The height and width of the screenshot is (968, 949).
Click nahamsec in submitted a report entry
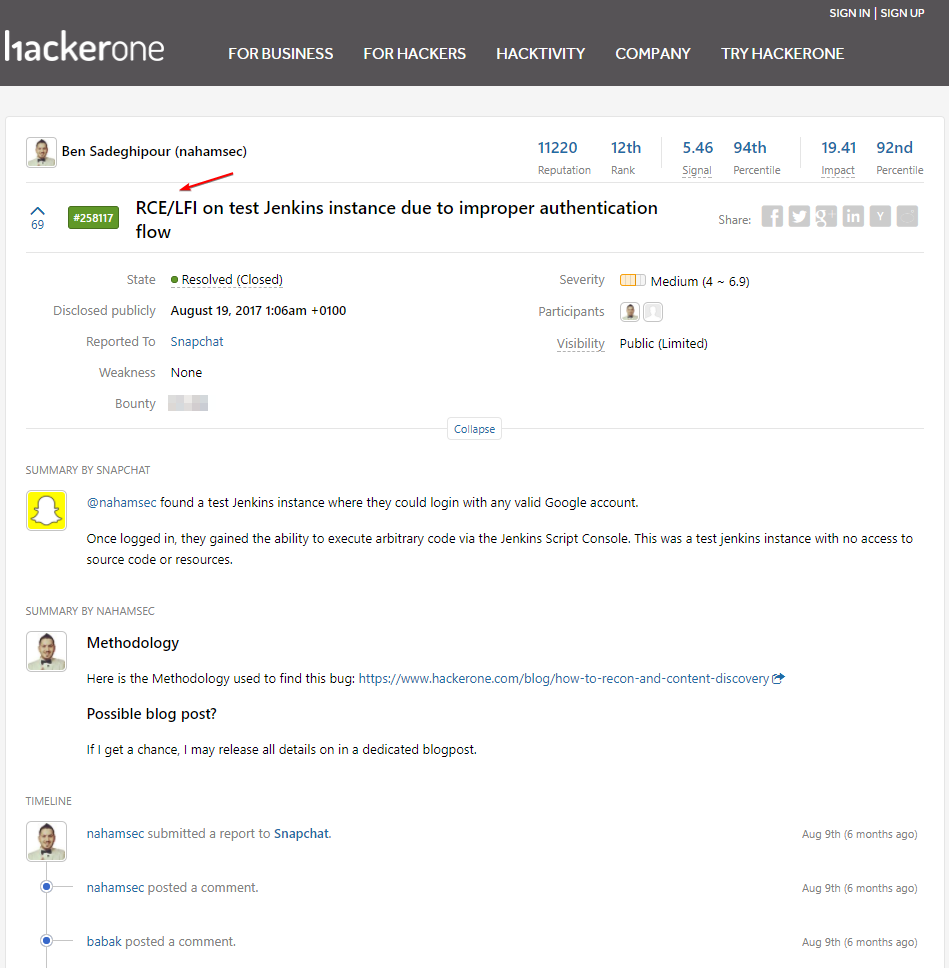pyautogui.click(x=115, y=833)
